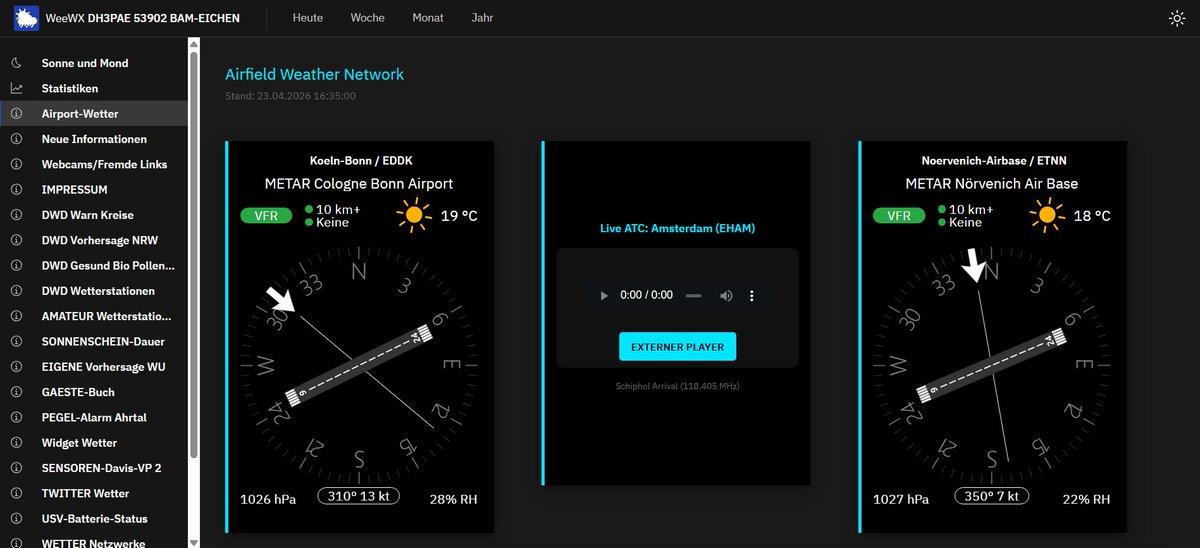
Task: Click the info icon beside Widget Wetter
Action: tap(16, 443)
